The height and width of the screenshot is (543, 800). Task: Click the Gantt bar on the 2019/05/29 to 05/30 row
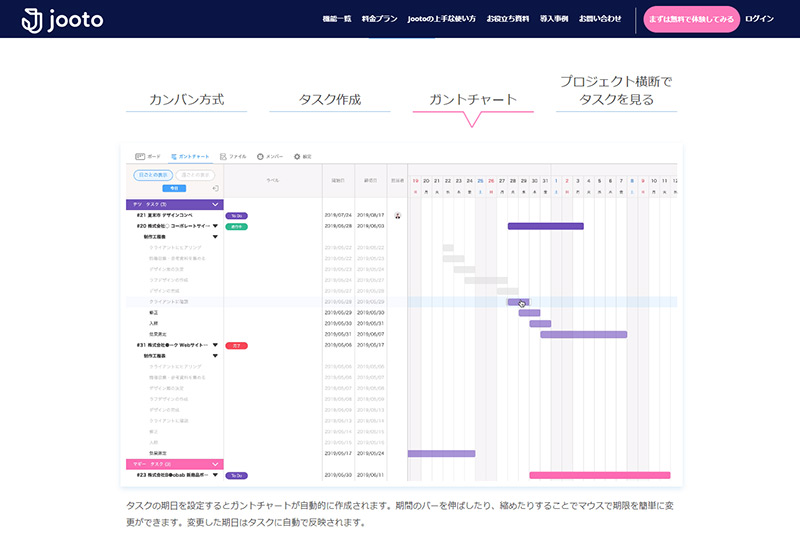[530, 313]
